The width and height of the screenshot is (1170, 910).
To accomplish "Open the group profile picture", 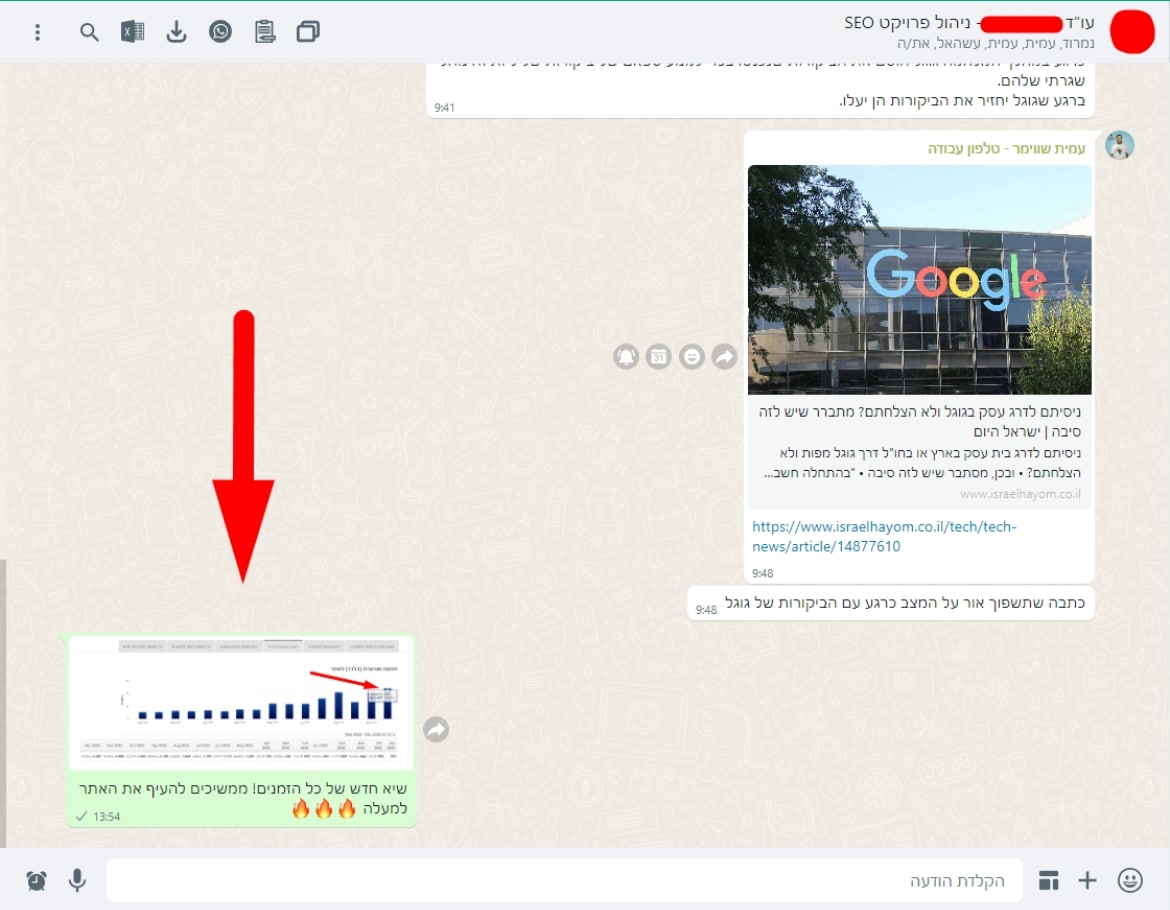I will (x=1132, y=31).
